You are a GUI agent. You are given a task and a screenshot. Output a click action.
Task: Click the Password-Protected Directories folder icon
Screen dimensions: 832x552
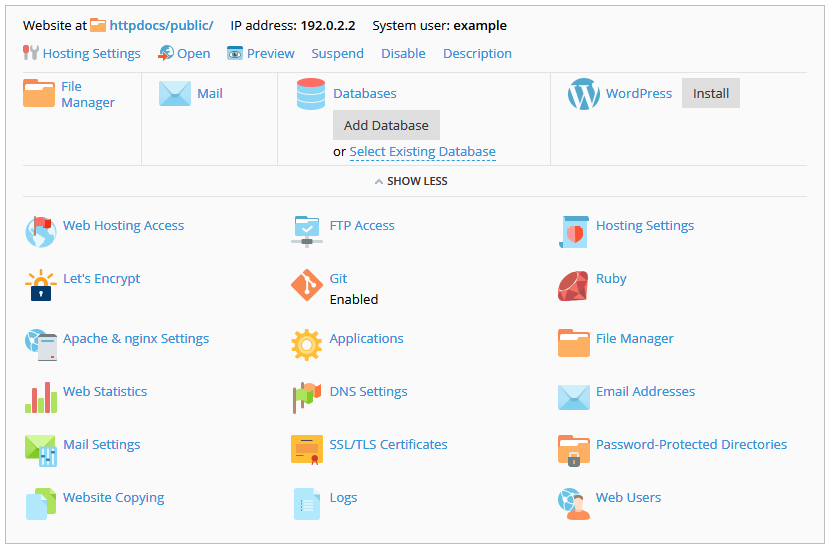pos(573,450)
